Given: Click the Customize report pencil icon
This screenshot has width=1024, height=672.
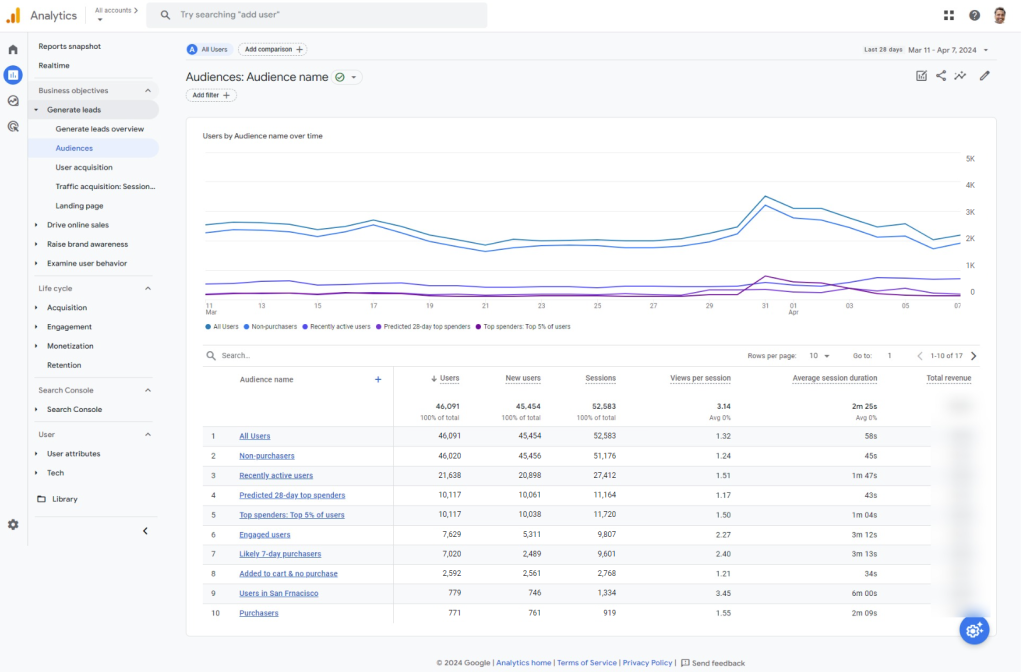Looking at the screenshot, I should point(984,76).
